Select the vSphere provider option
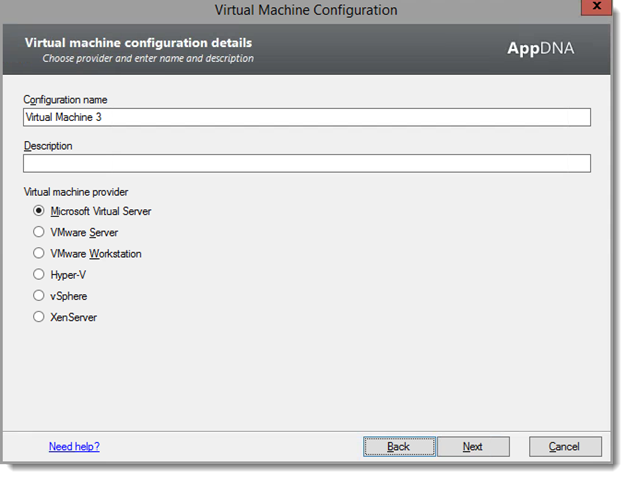This screenshot has width=627, height=478. [x=38, y=296]
